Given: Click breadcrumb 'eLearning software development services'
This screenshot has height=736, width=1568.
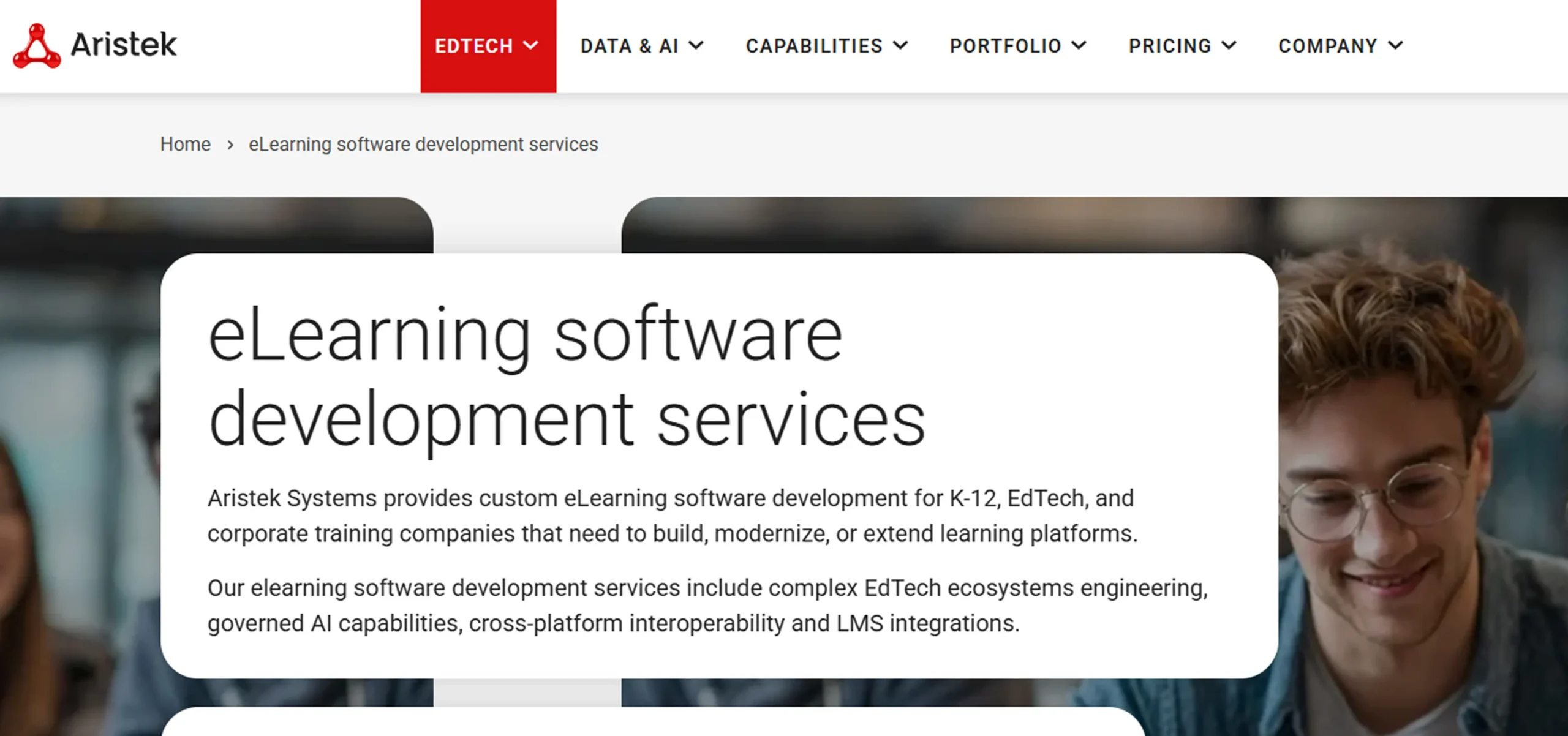Looking at the screenshot, I should [x=423, y=145].
